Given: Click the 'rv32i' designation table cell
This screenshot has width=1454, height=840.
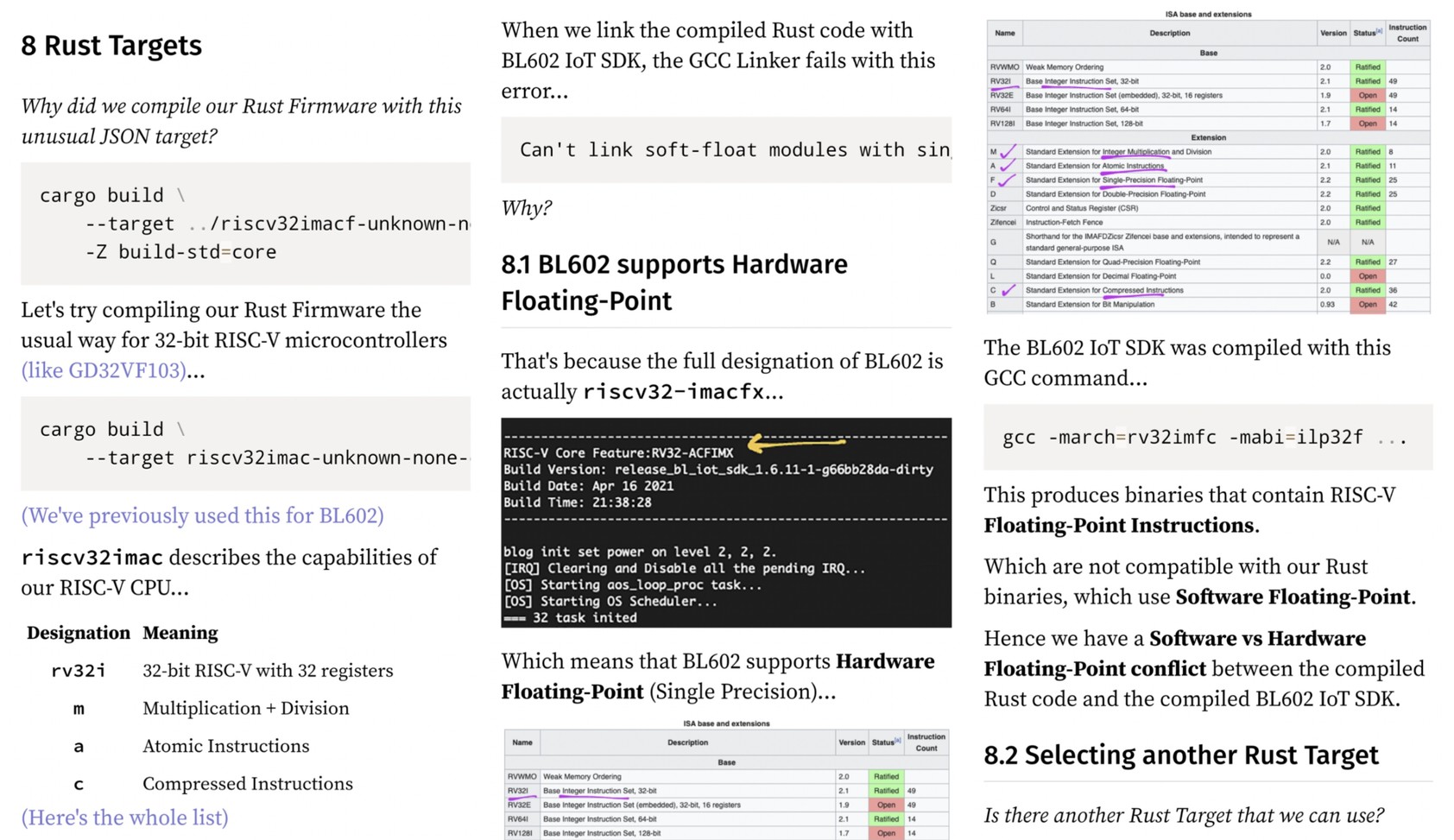Looking at the screenshot, I should (x=78, y=671).
